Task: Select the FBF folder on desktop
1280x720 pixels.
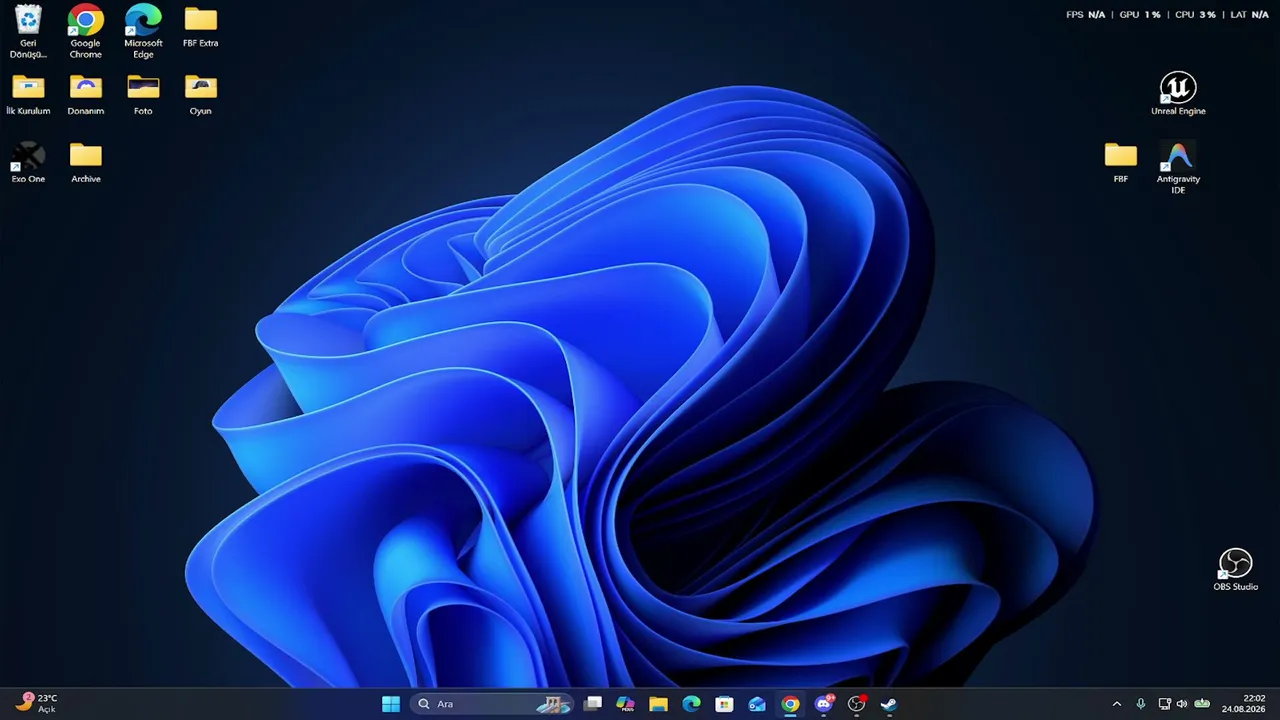Action: point(1120,163)
